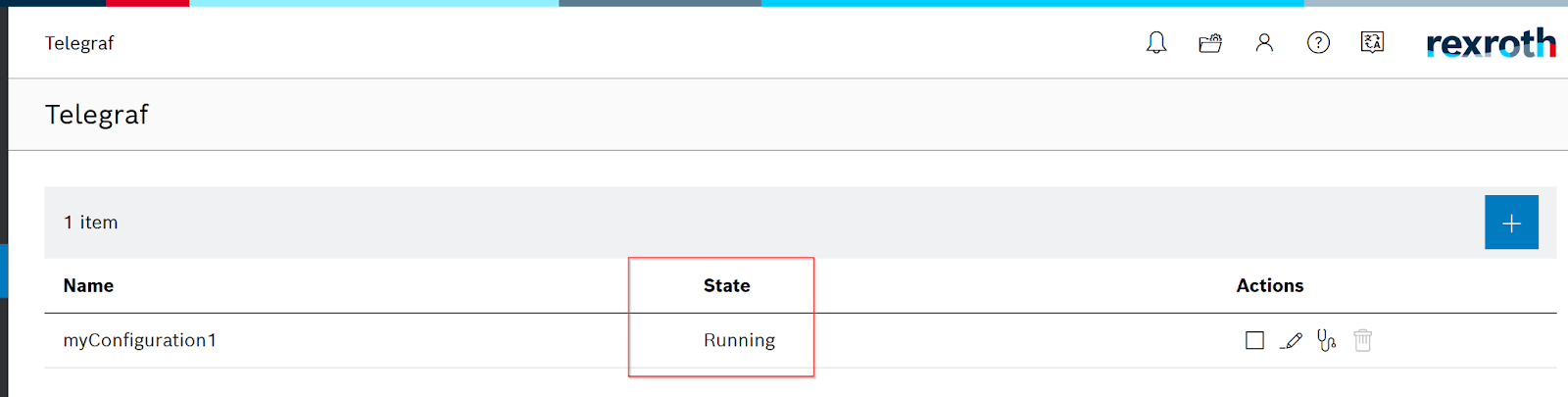The image size is (1568, 397).
Task: Delete myConfiguration1 with the trash icon
Action: [1362, 340]
